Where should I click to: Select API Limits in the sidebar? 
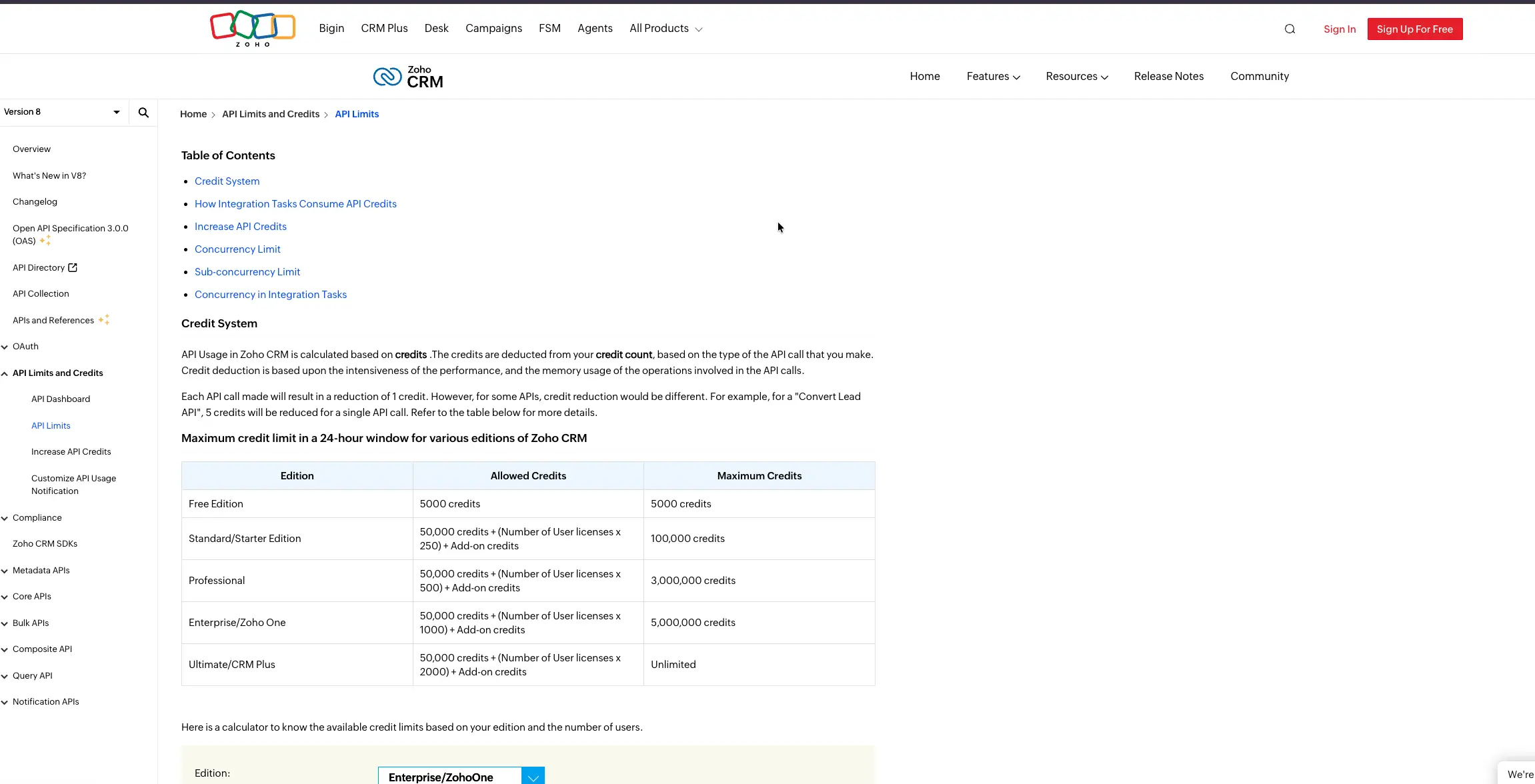click(51, 426)
